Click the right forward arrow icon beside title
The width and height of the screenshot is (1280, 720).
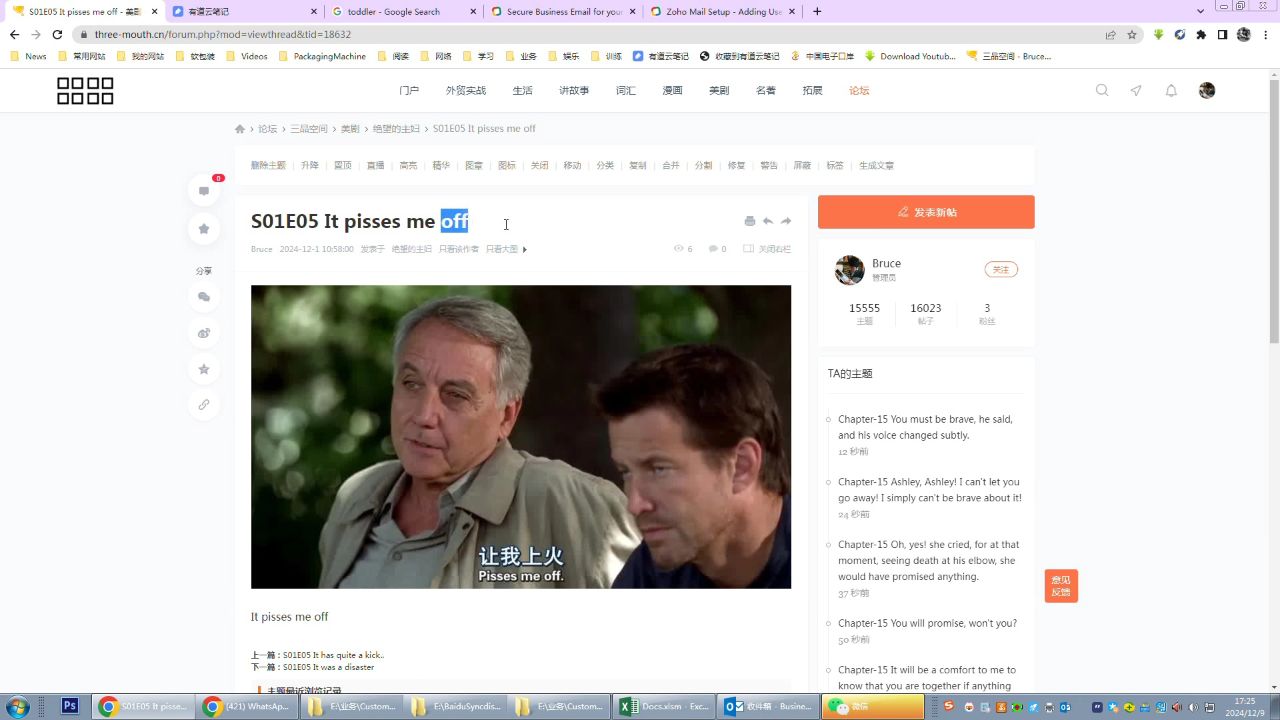point(786,221)
